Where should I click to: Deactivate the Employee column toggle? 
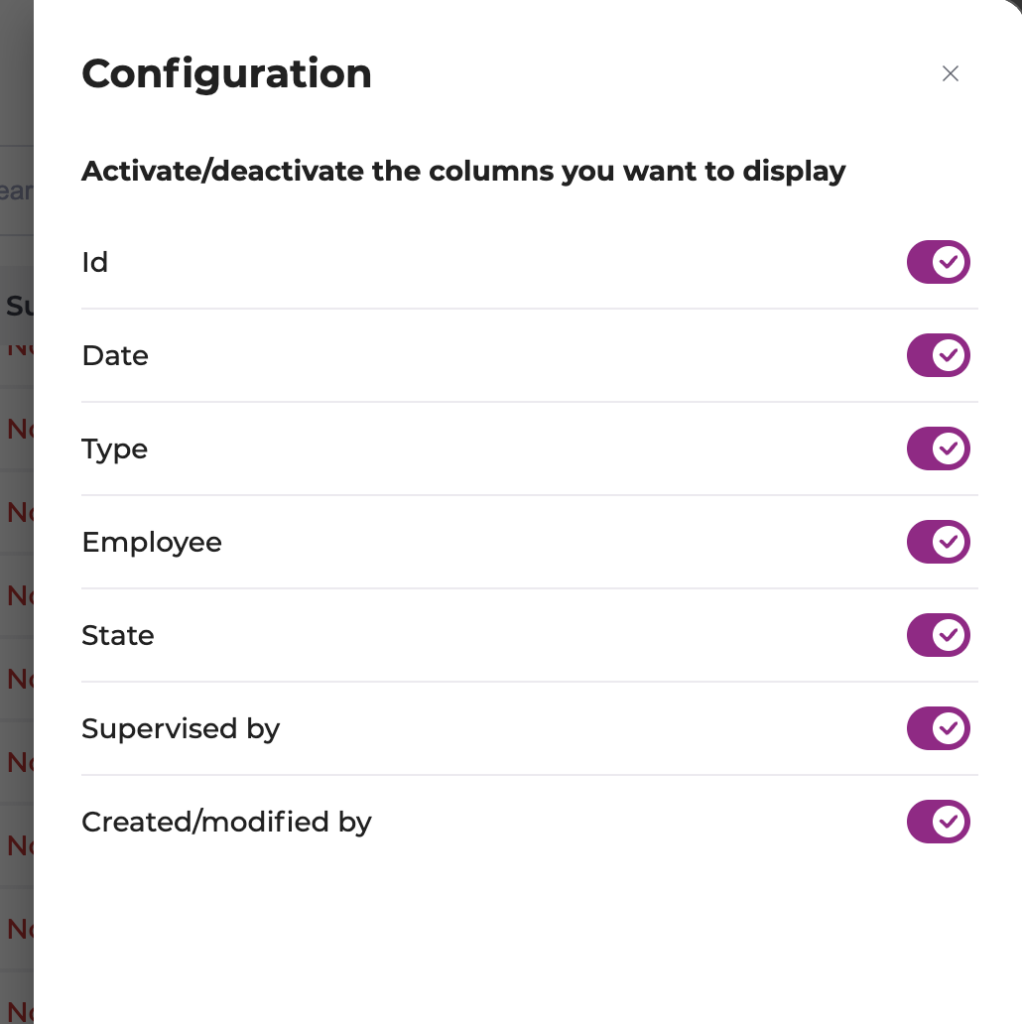938,542
